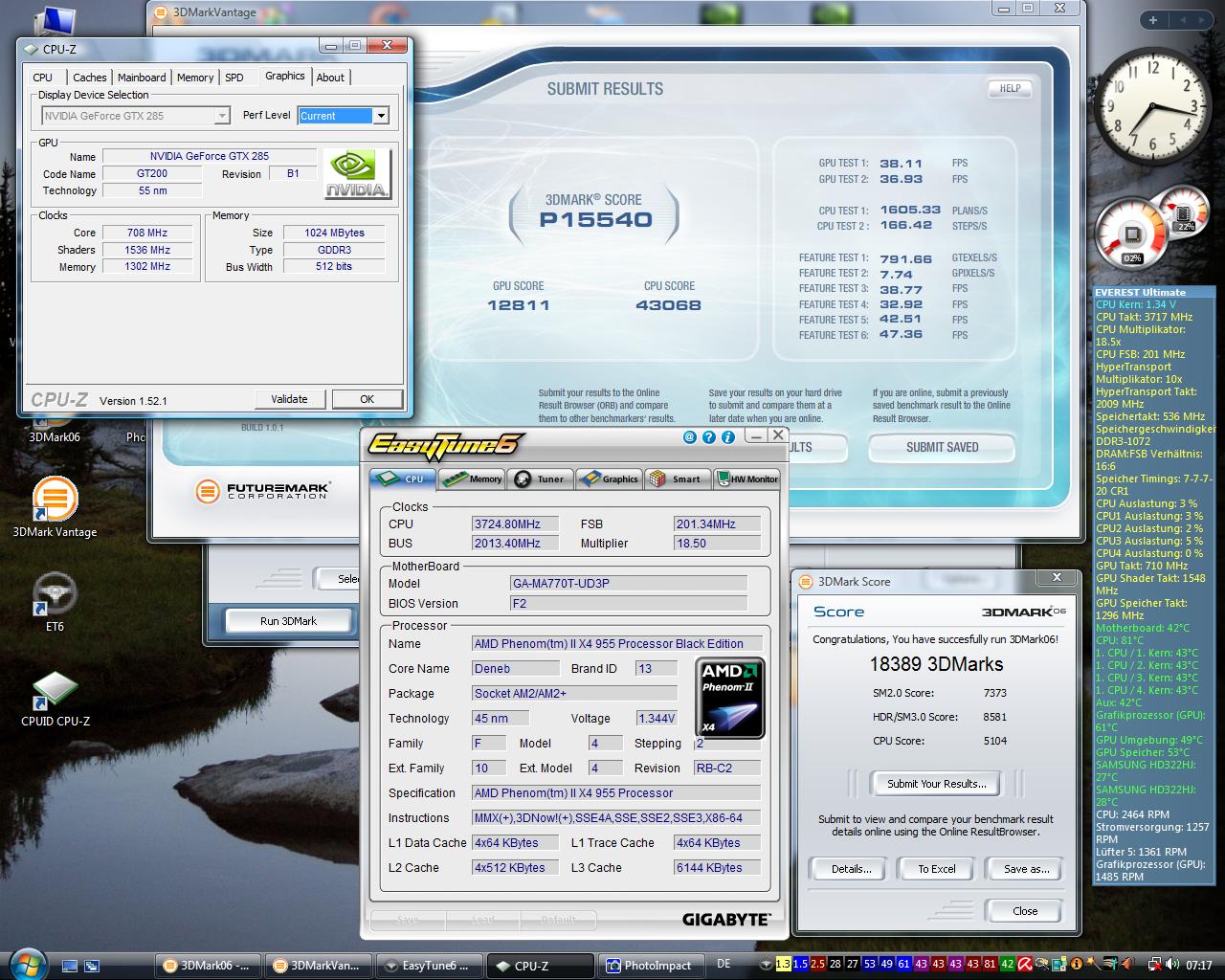This screenshot has height=980, width=1225.
Task: Click the red antivirus tray icon
Action: point(1024,965)
